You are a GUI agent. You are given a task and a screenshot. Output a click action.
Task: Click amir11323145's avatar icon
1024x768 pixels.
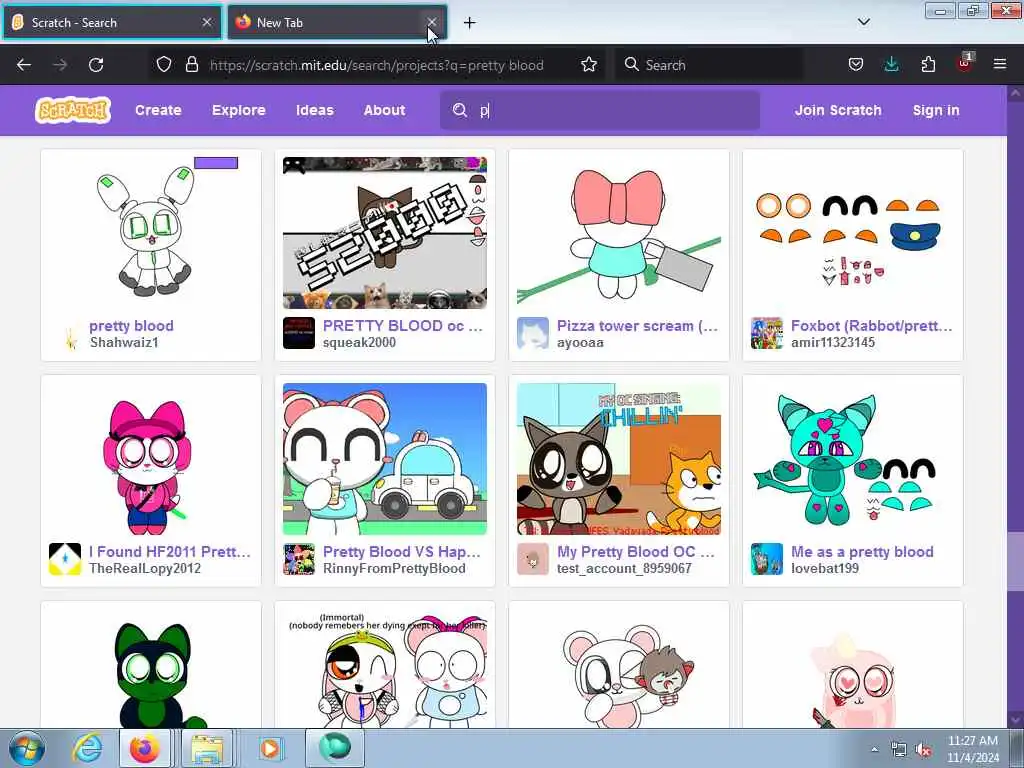click(767, 333)
